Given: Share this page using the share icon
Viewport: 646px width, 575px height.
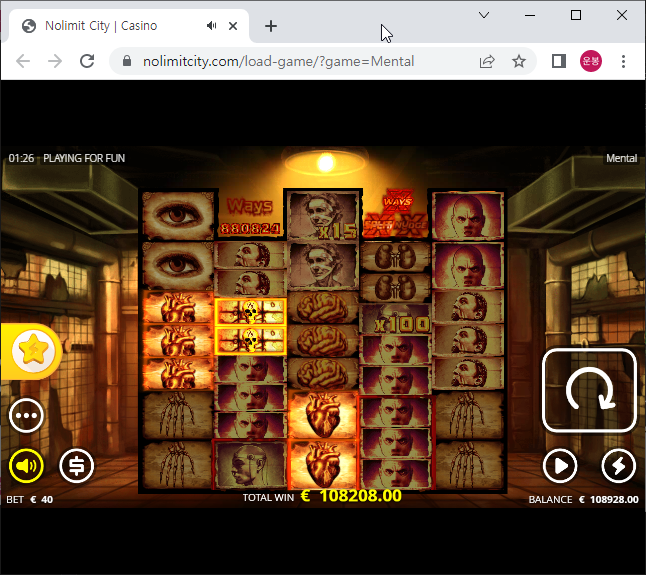Looking at the screenshot, I should (x=487, y=61).
